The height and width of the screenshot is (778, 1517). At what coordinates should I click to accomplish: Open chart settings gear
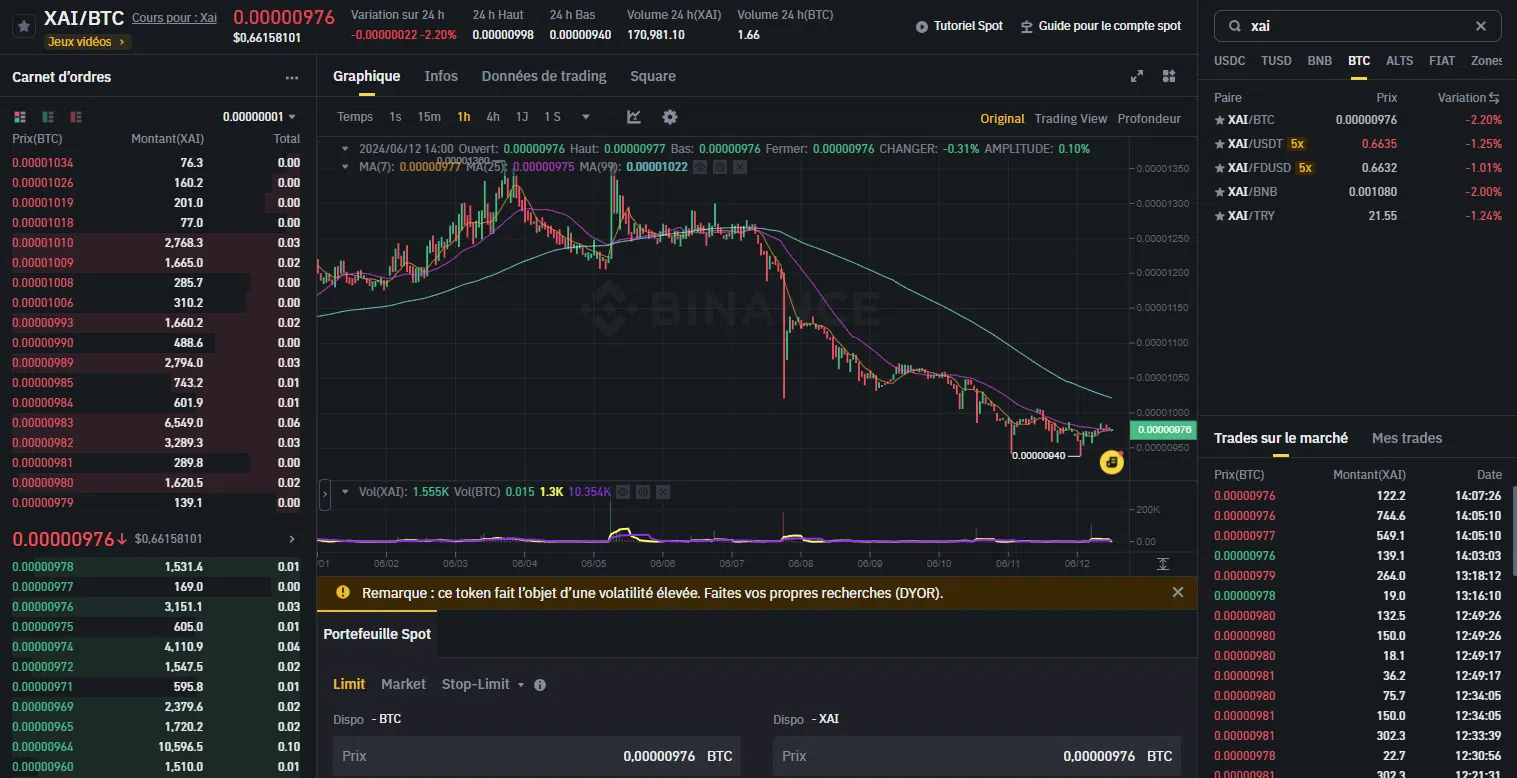670,117
